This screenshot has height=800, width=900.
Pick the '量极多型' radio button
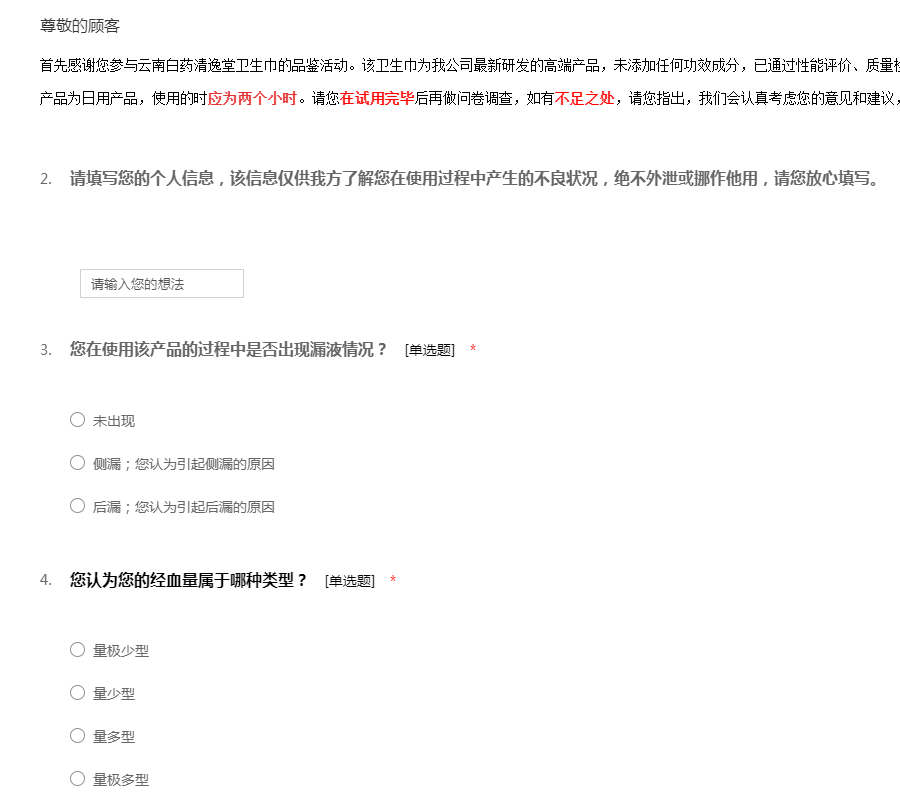(x=77, y=779)
